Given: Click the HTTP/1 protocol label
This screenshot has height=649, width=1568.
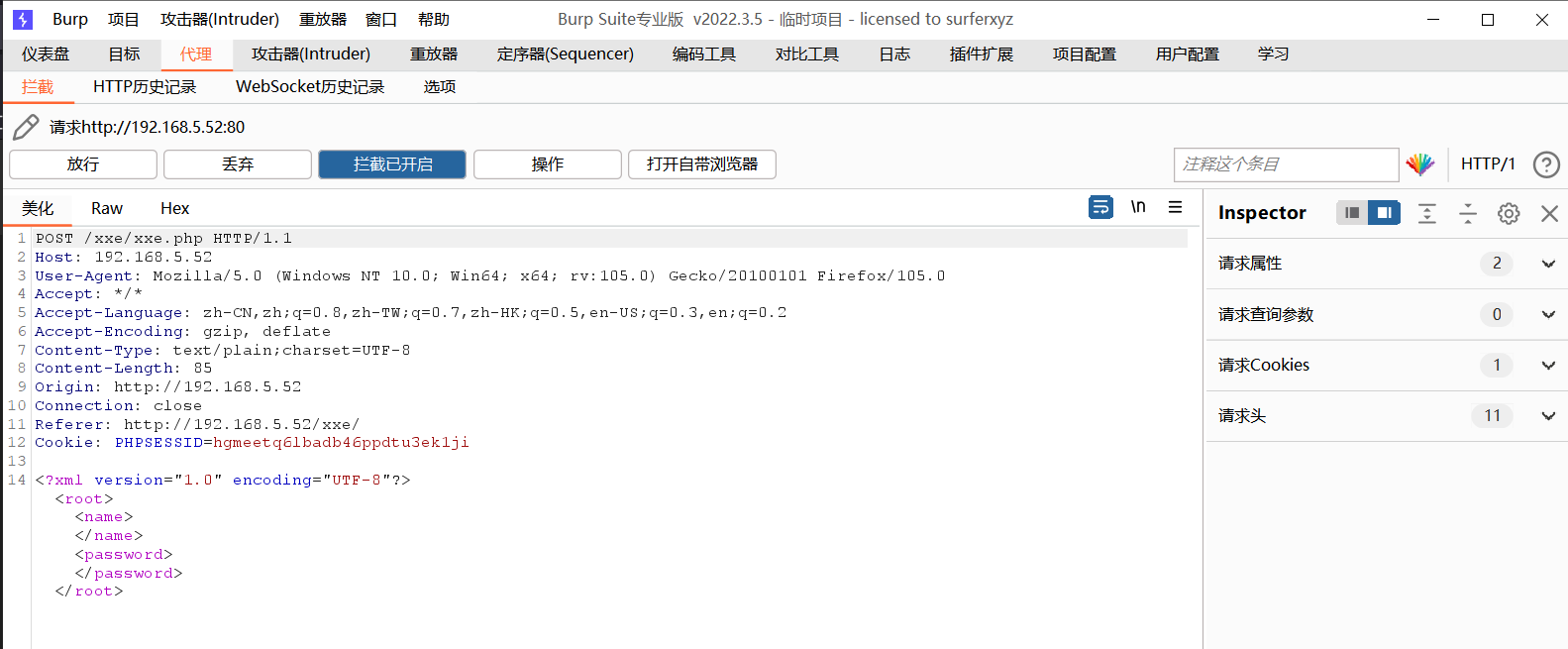Looking at the screenshot, I should tap(1488, 164).
